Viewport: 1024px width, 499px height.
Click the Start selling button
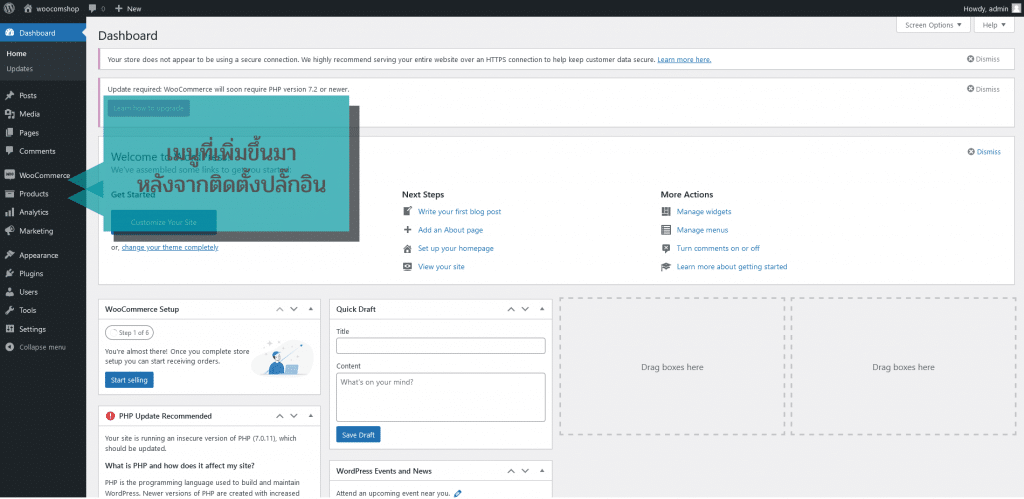tap(129, 380)
